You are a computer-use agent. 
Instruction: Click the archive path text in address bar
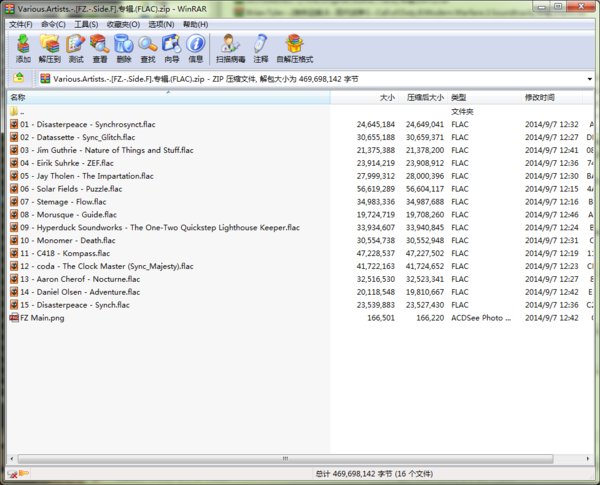coord(206,79)
